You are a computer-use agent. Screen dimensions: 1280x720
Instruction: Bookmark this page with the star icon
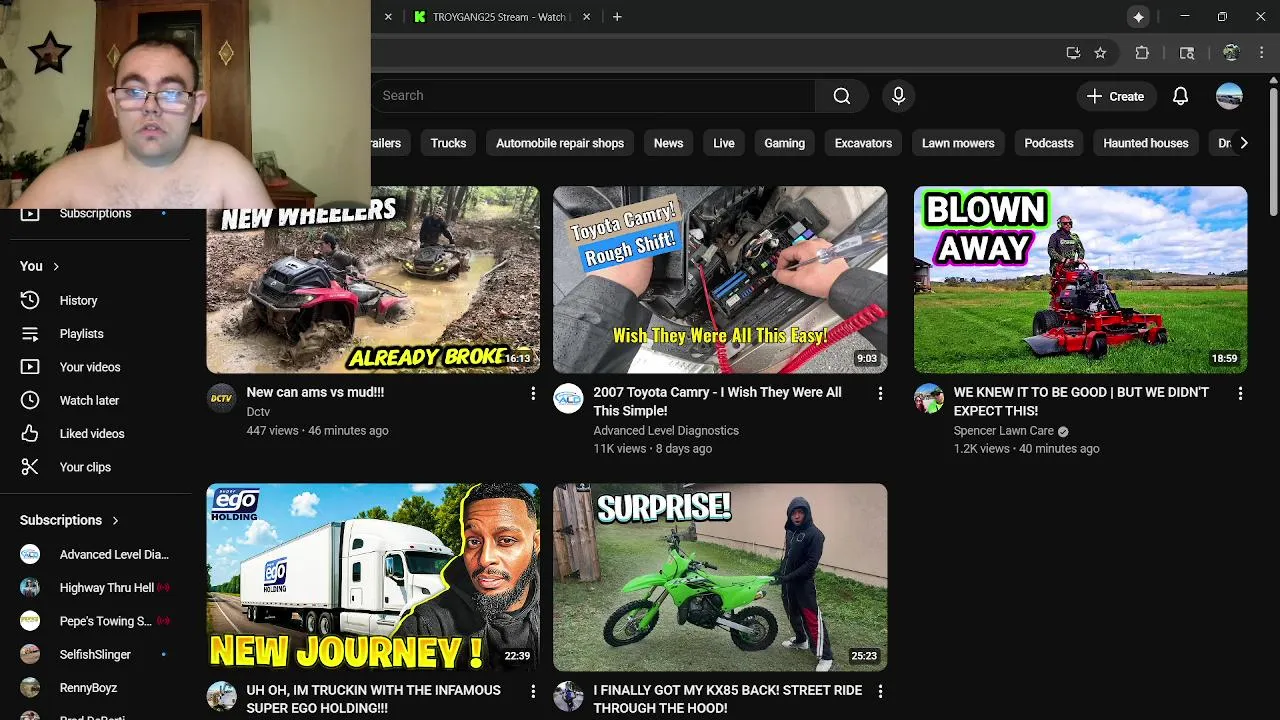tap(1100, 53)
